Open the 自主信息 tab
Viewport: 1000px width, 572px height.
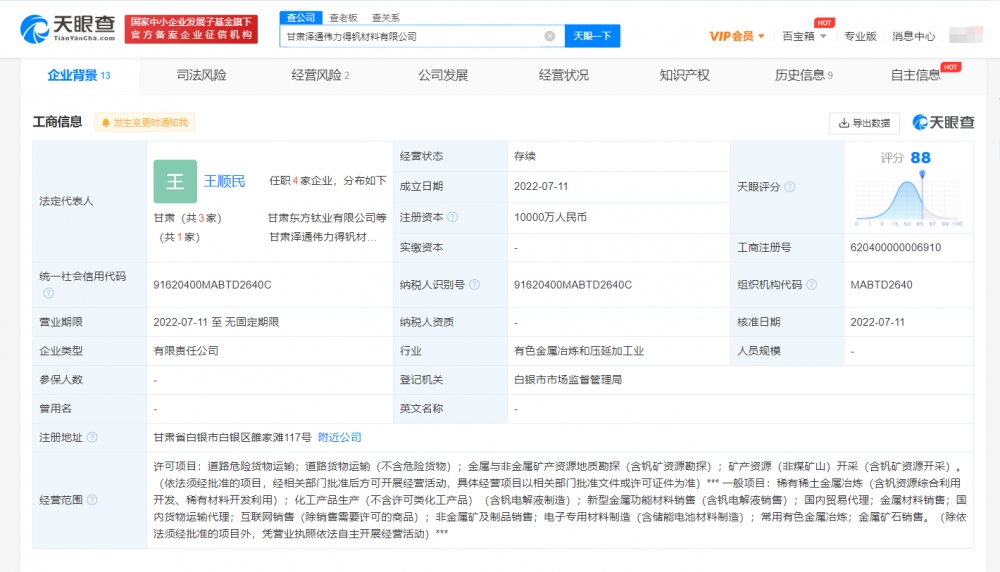pyautogui.click(x=916, y=75)
